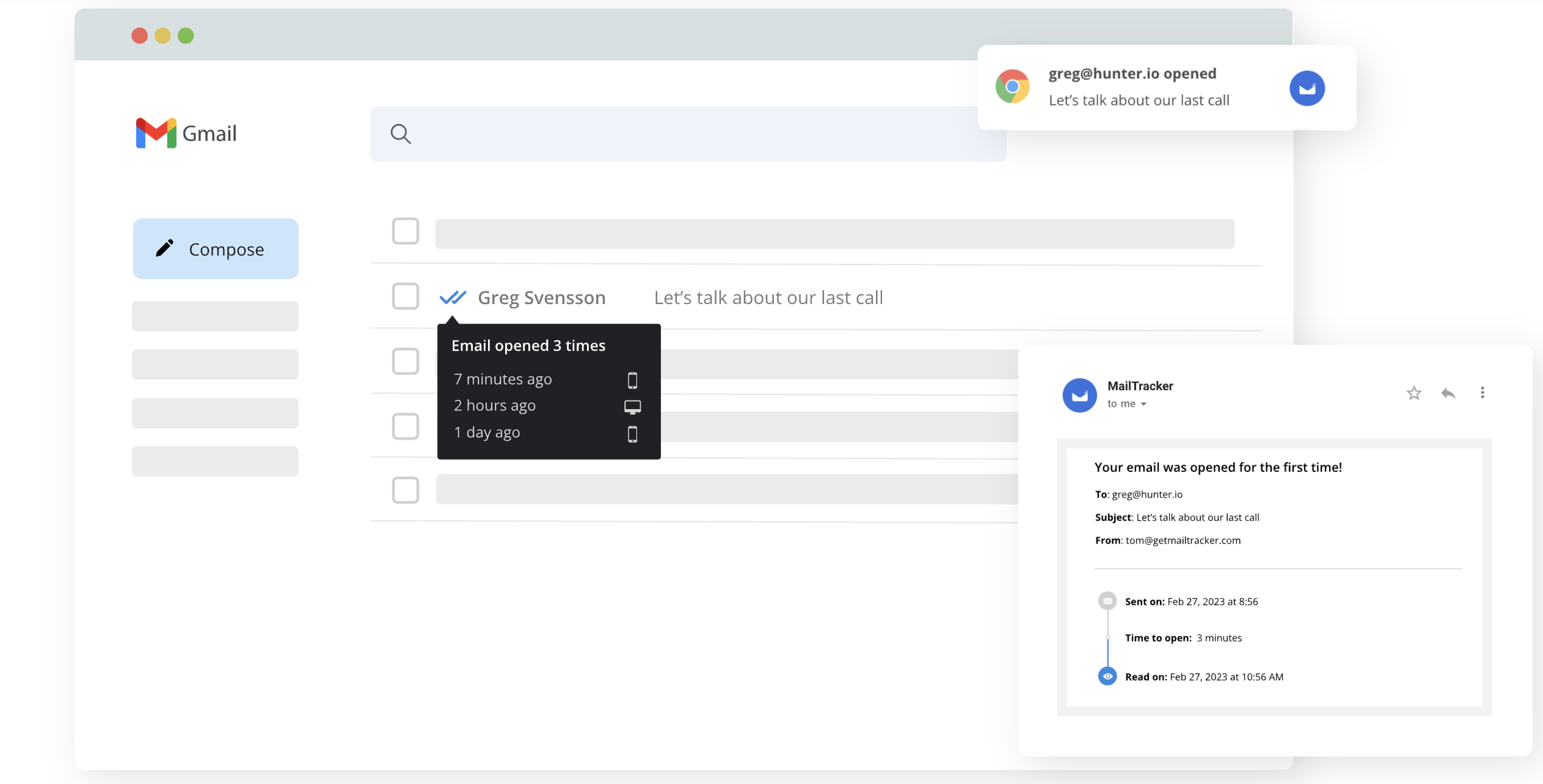This screenshot has height=784, width=1543.
Task: Click the green window maximize dot
Action: (x=186, y=35)
